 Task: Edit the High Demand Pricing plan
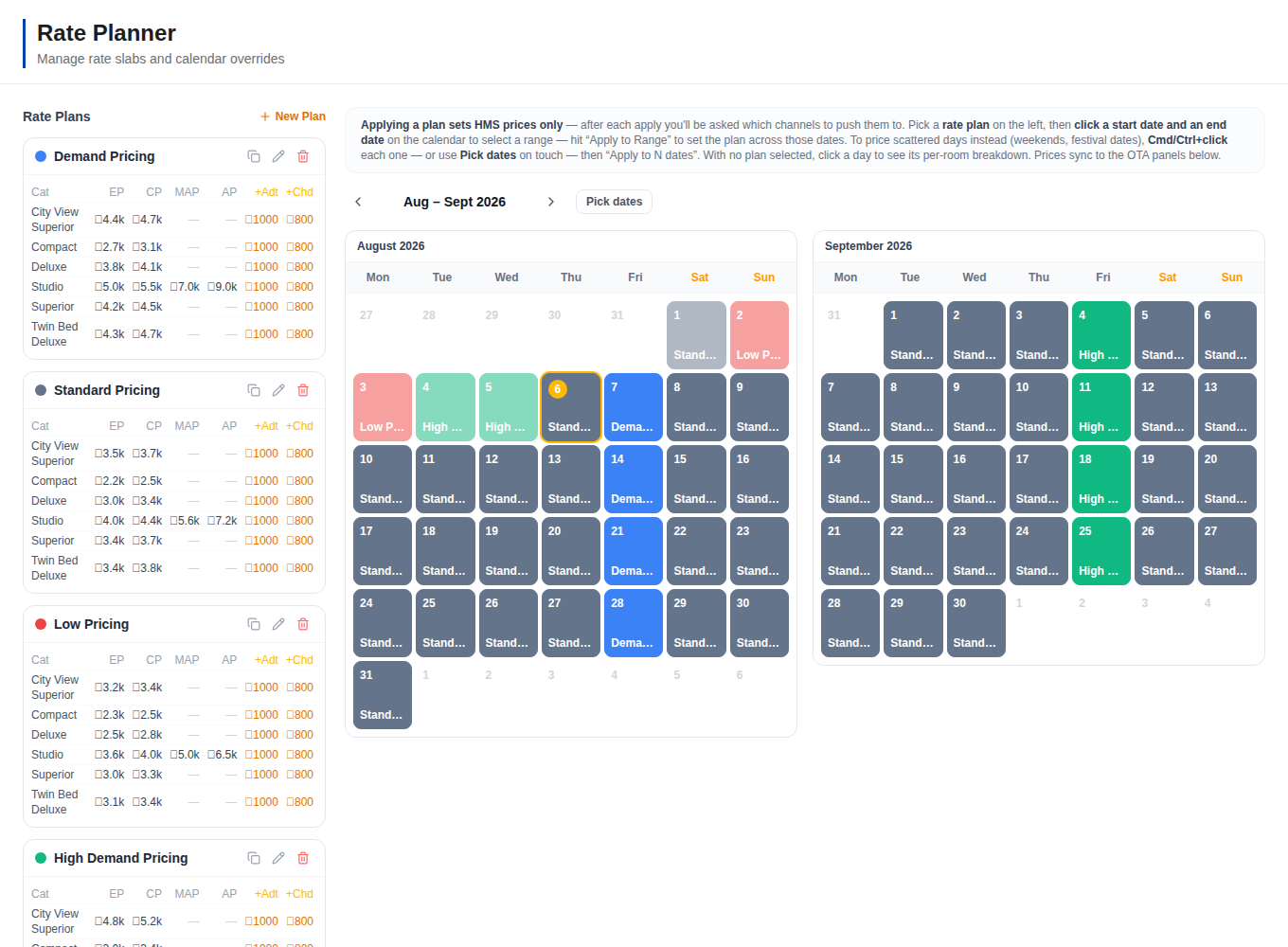(x=278, y=858)
